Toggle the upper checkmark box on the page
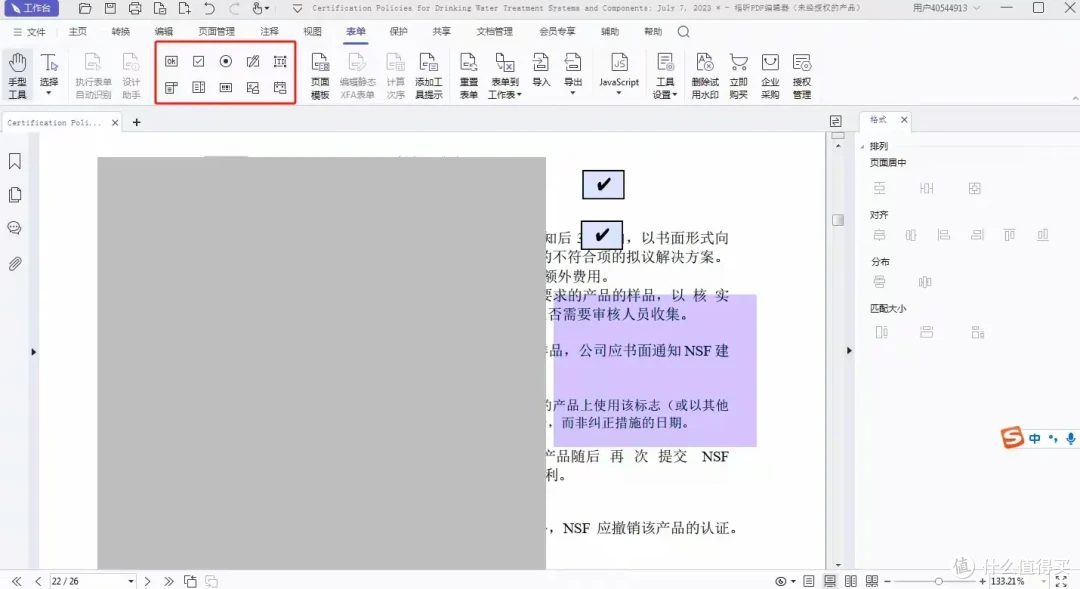Image resolution: width=1080 pixels, height=589 pixels. (603, 185)
